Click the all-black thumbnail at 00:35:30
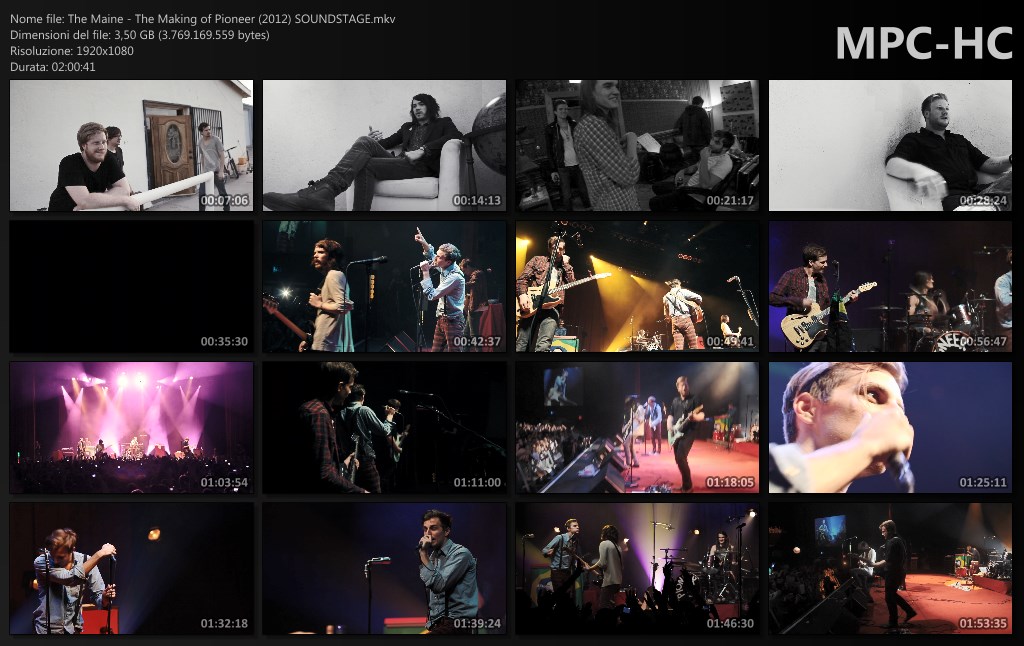 point(131,287)
